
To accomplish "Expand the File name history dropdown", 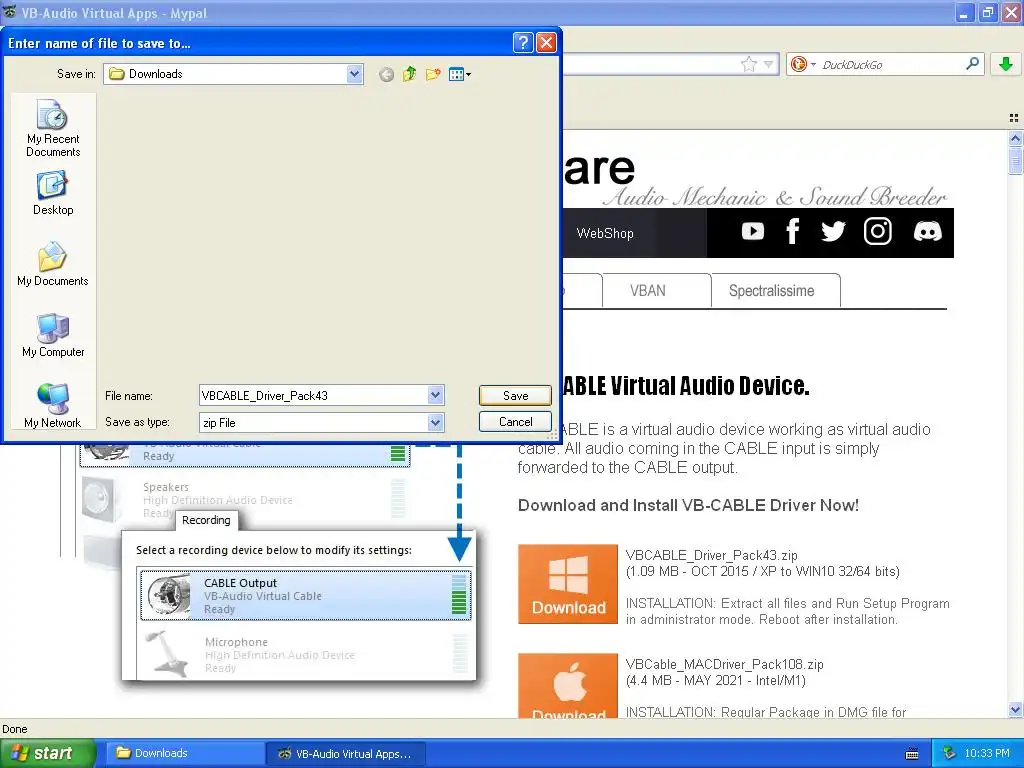I will tap(436, 395).
